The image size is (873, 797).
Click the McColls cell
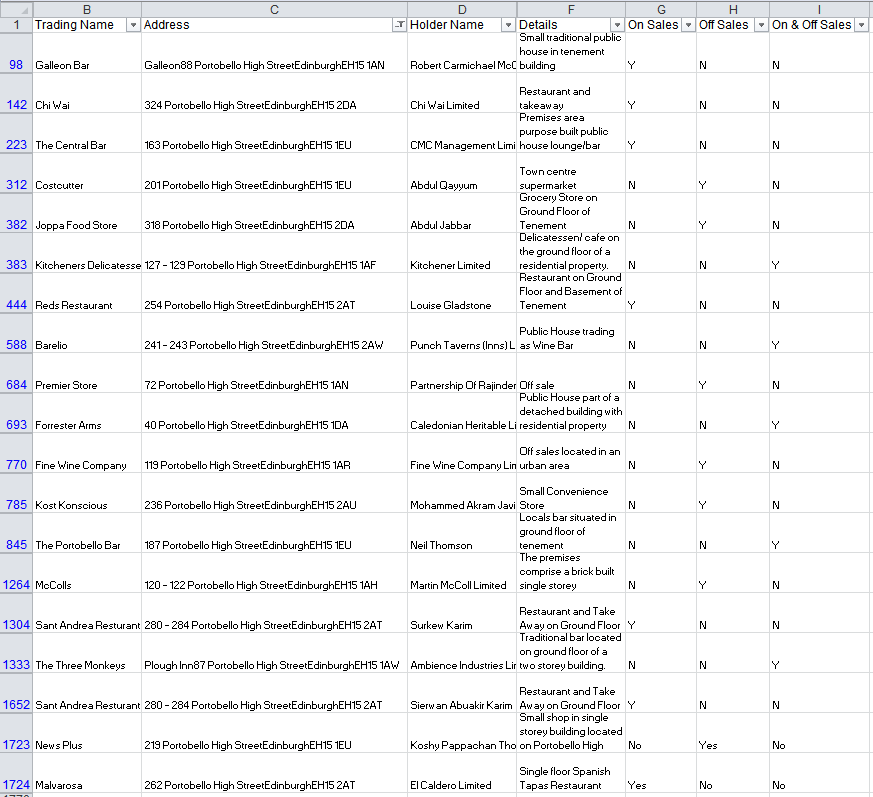[x=87, y=573]
